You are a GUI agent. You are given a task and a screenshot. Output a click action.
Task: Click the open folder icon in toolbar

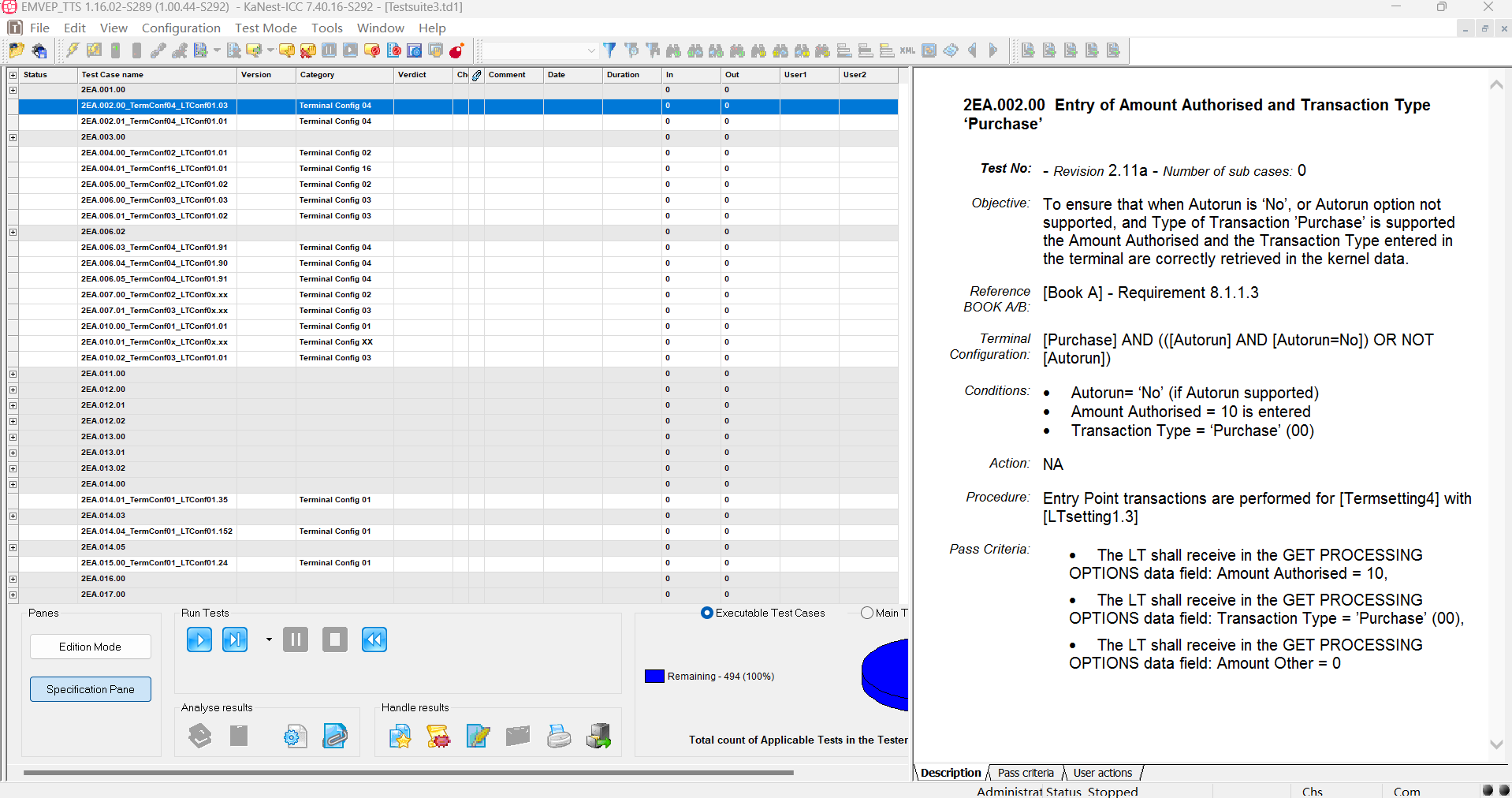17,50
